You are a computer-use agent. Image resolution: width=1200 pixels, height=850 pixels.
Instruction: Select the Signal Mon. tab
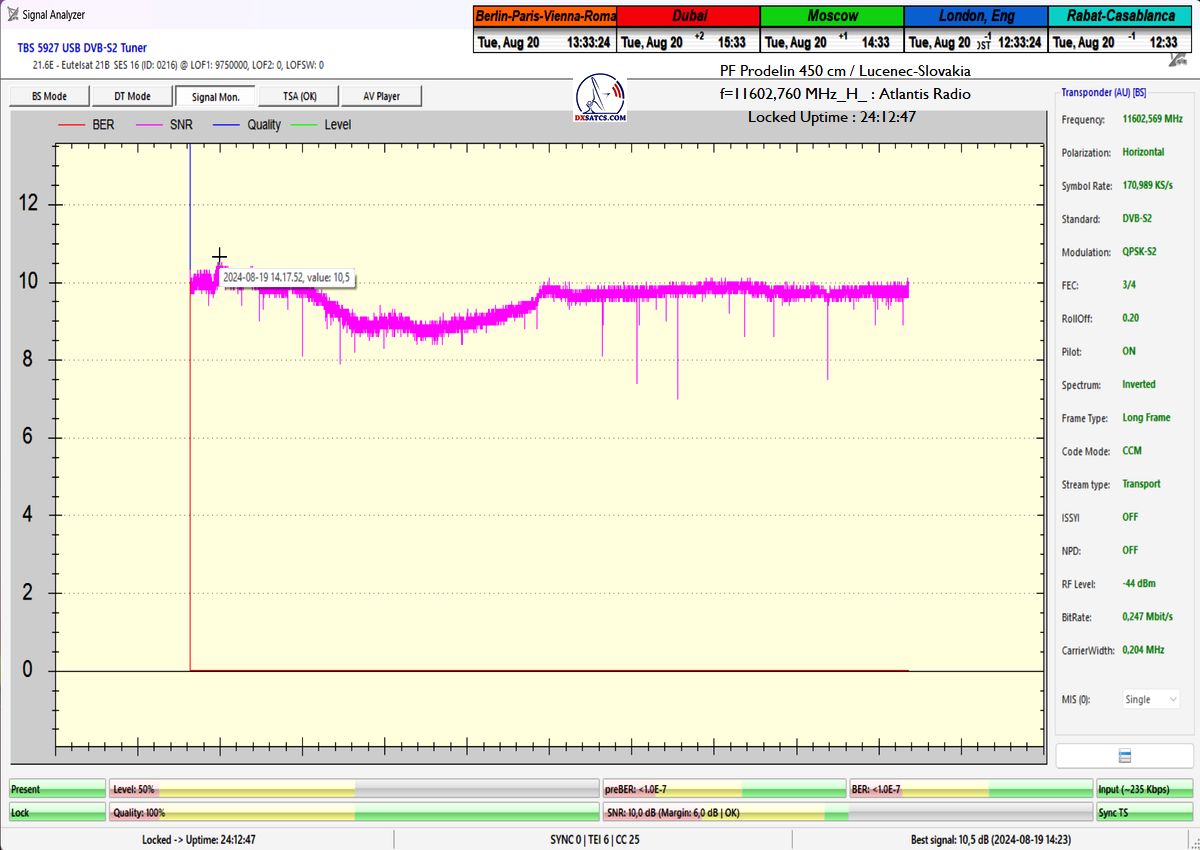[215, 96]
